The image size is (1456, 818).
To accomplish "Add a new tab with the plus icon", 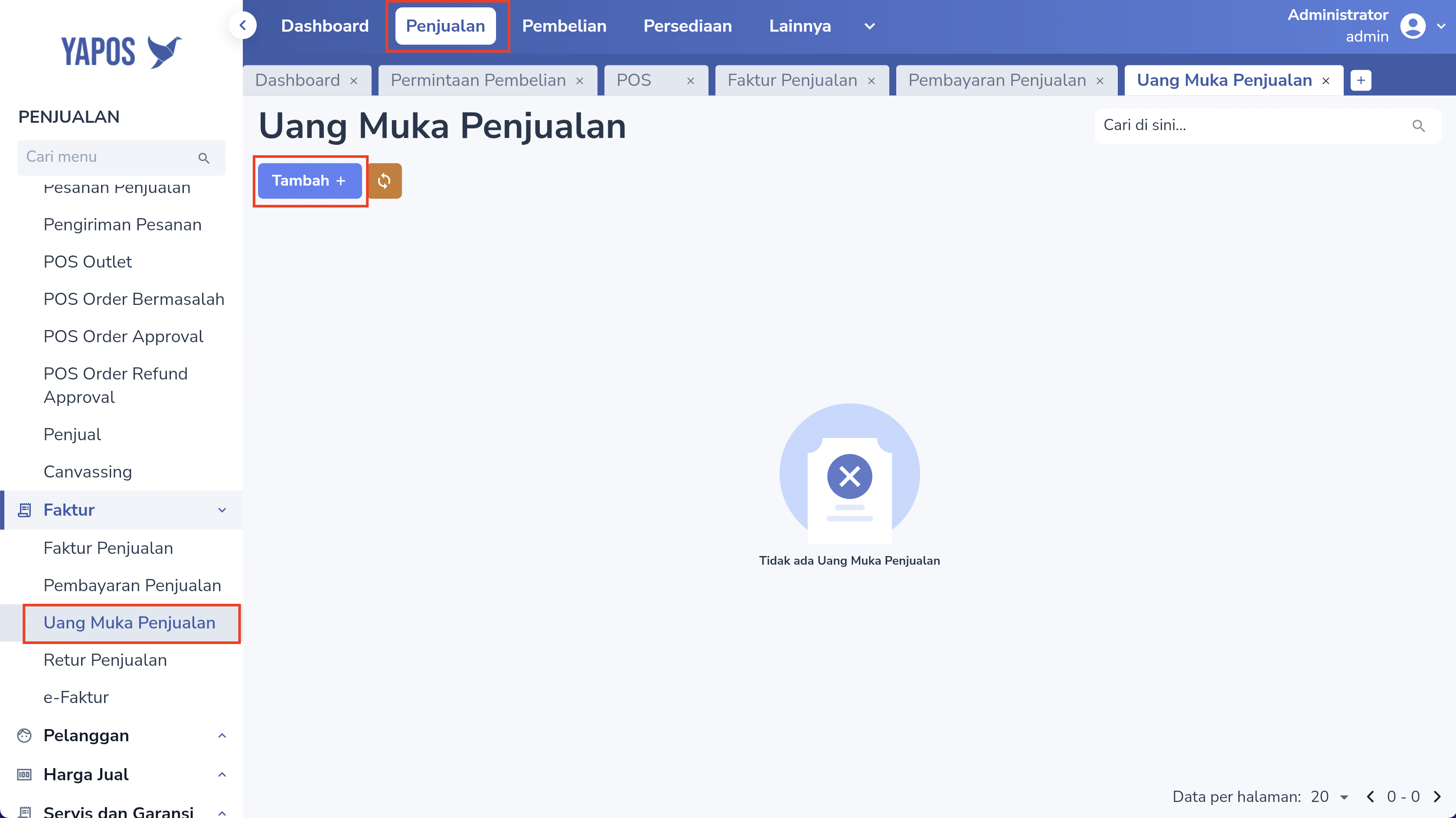I will tap(1361, 80).
